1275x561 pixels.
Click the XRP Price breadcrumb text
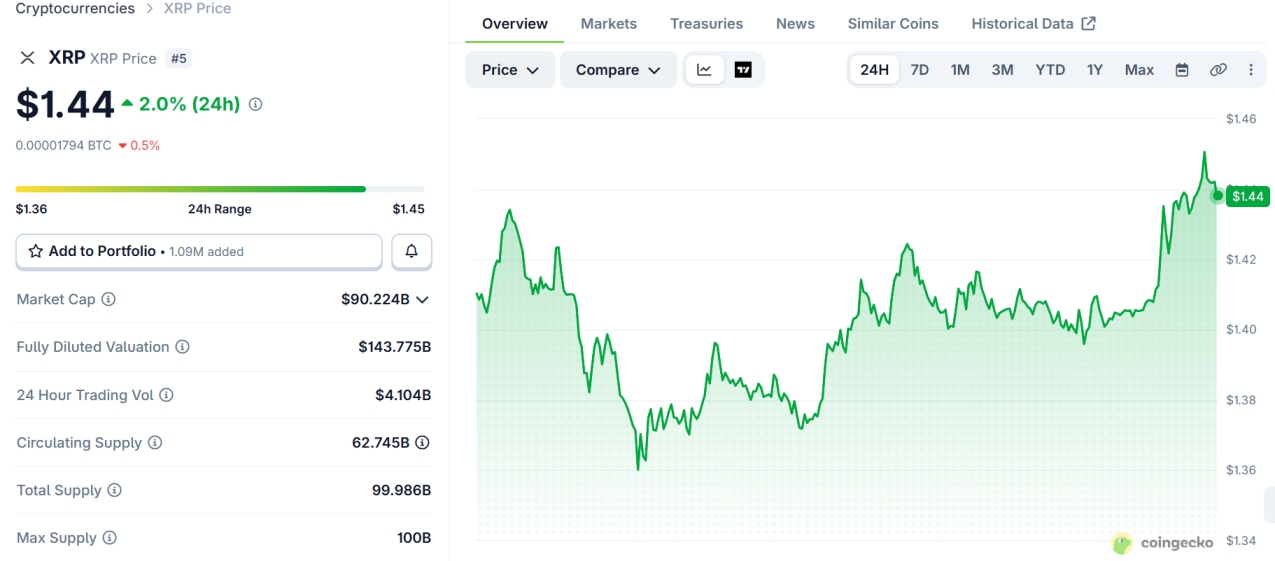tap(197, 8)
